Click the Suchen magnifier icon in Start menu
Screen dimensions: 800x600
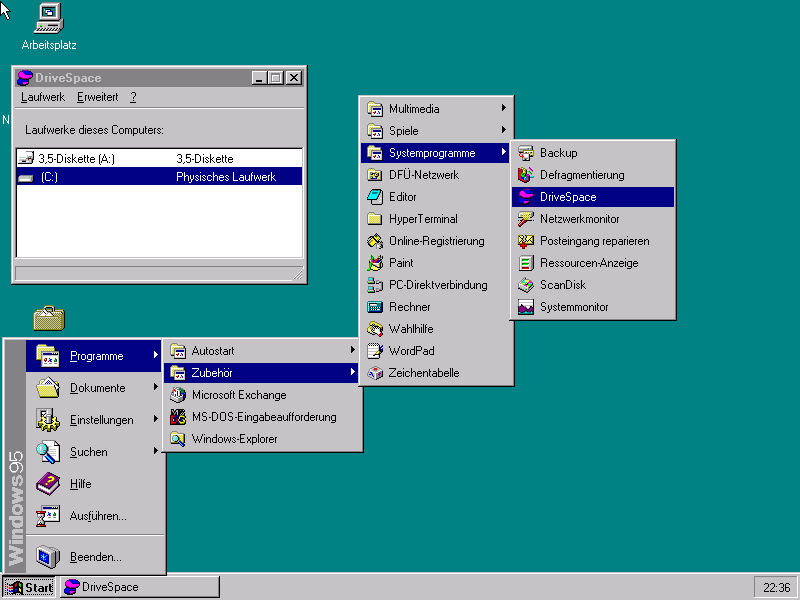tap(48, 452)
